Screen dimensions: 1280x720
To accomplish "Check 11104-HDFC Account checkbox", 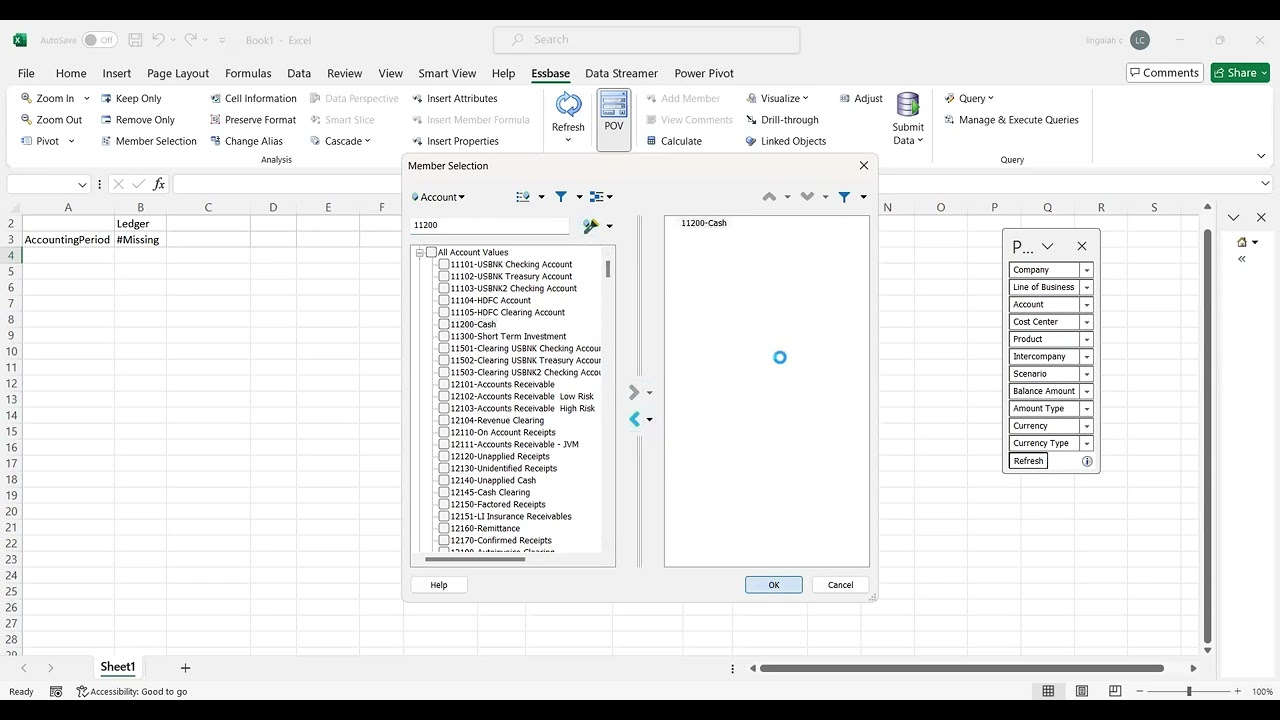I will [444, 300].
